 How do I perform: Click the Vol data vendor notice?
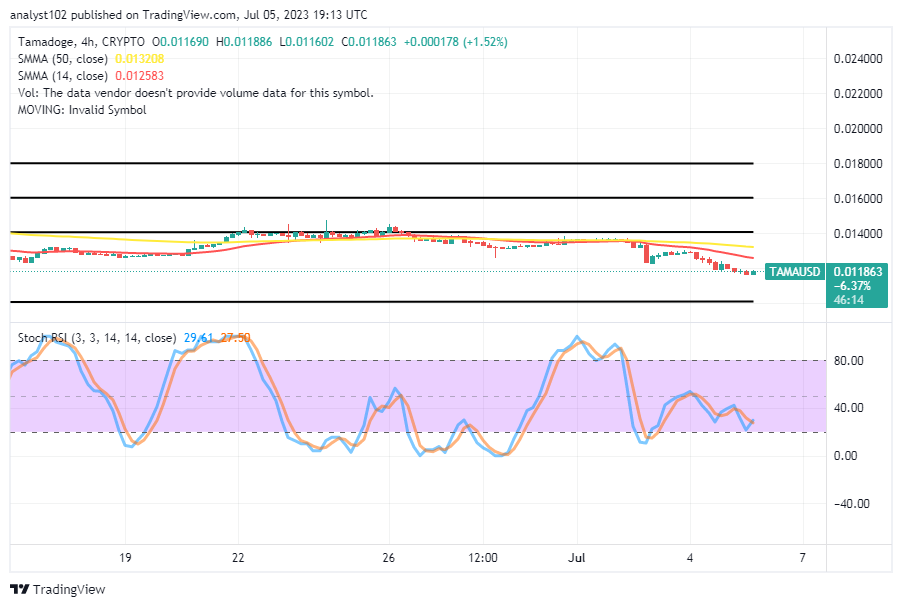tap(196, 93)
